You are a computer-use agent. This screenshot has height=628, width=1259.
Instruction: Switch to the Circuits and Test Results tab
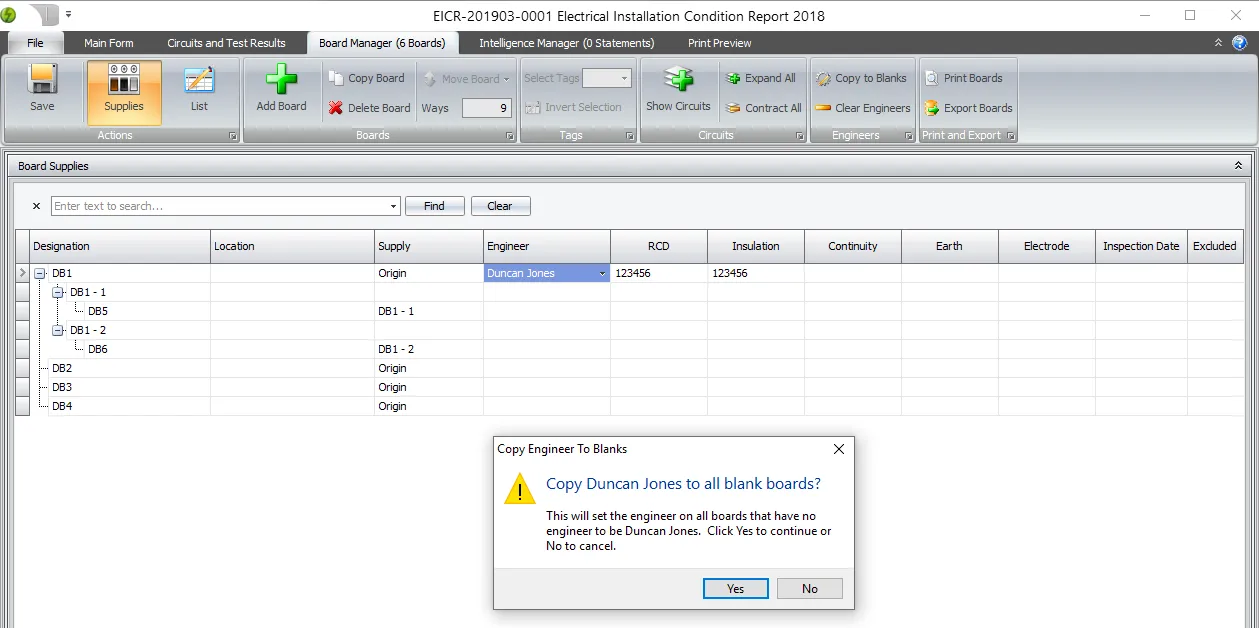tap(226, 43)
